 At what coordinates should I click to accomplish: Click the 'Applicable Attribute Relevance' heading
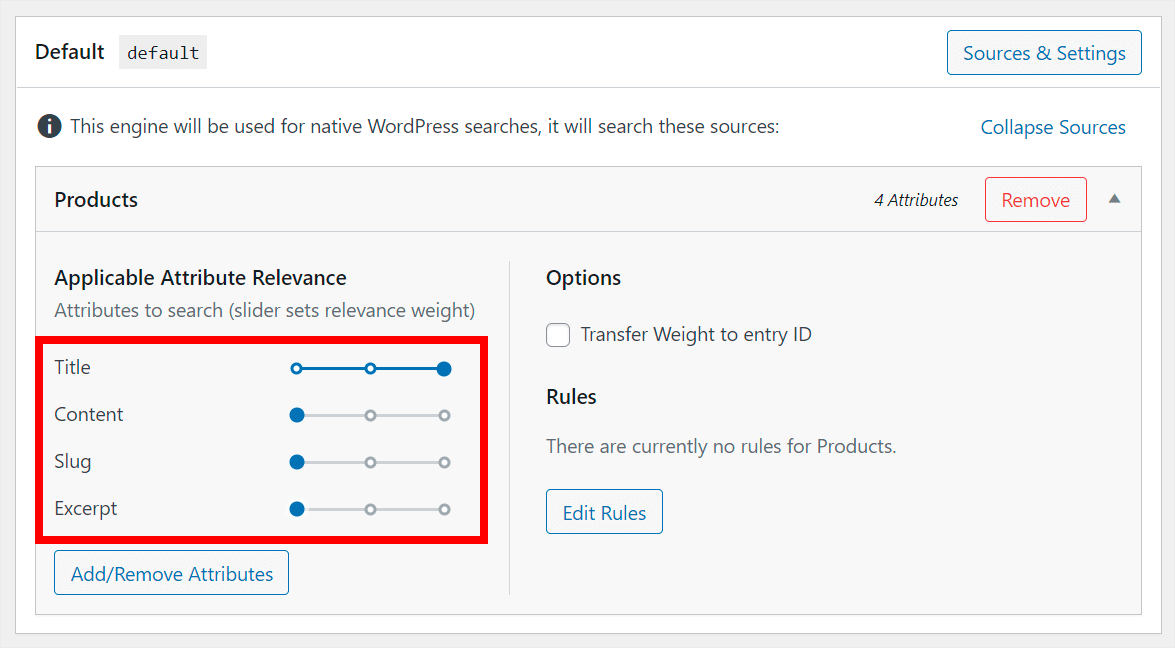pyautogui.click(x=200, y=278)
